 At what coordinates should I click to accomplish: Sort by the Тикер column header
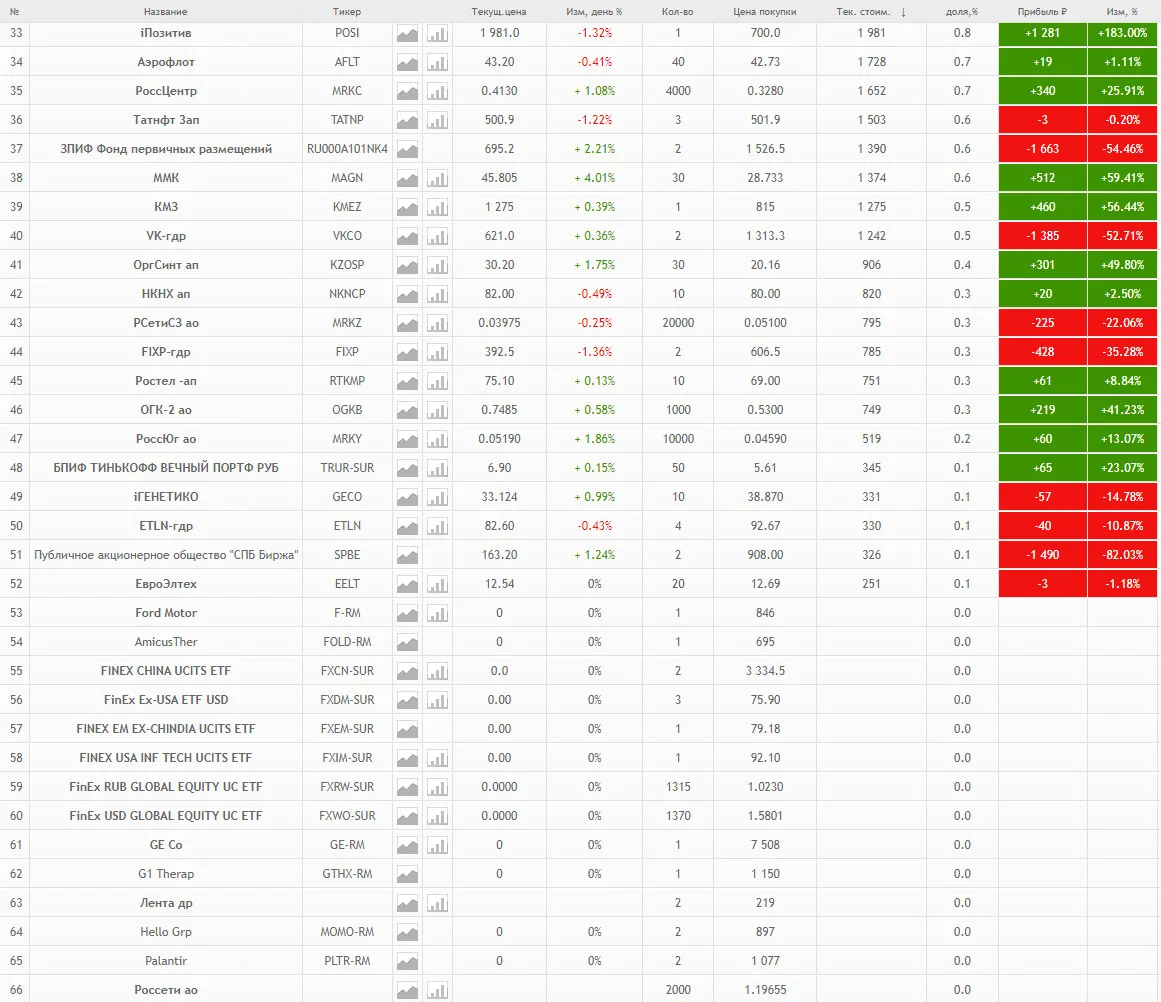347,12
